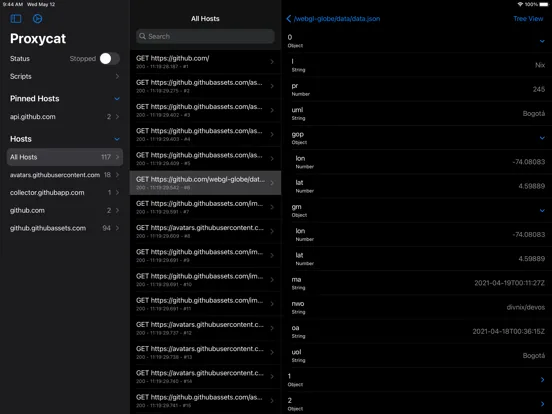The height and width of the screenshot is (414, 552).
Task: Collapse object 0 in JSON
Action: 542,41
